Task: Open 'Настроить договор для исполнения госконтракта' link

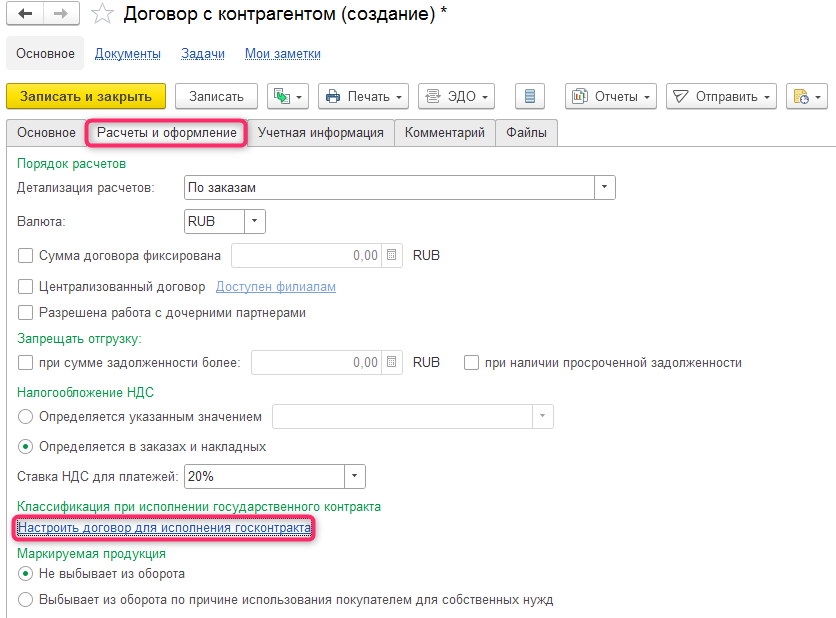Action: (165, 527)
